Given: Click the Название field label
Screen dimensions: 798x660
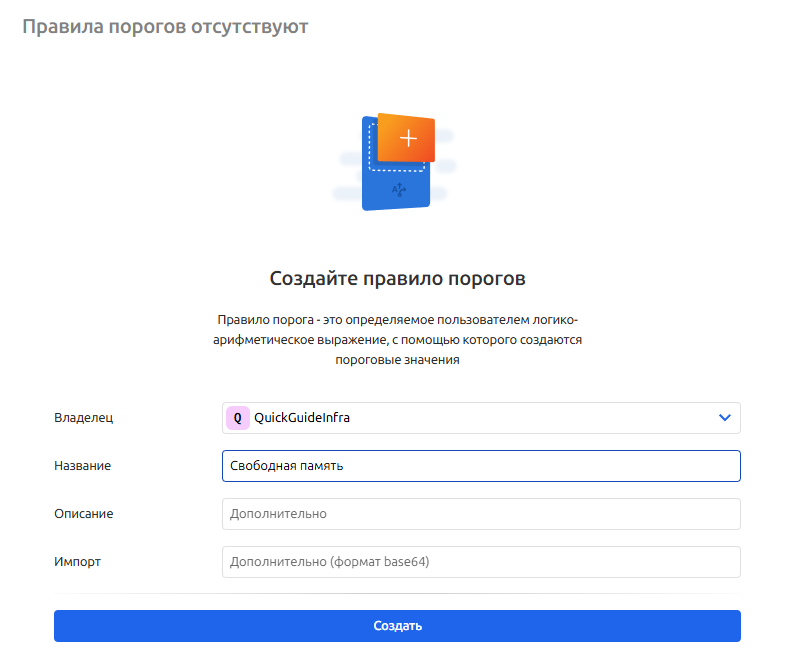Looking at the screenshot, I should (x=82, y=466).
